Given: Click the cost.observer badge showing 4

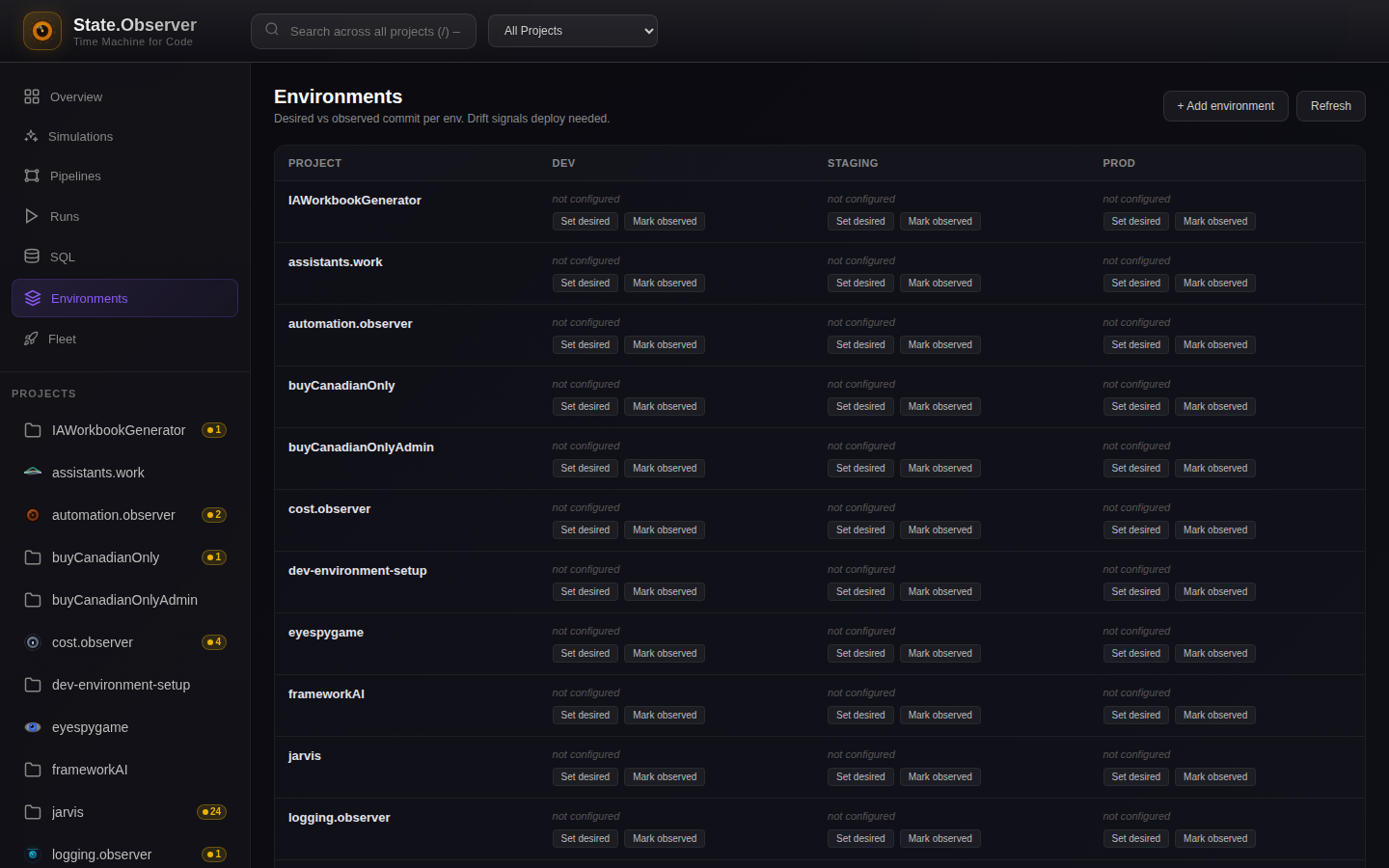Looking at the screenshot, I should 214,642.
